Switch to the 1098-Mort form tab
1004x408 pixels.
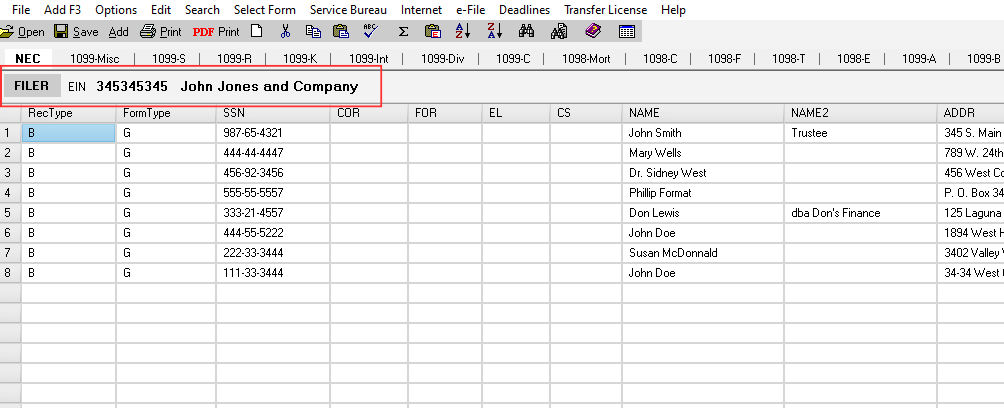[586, 59]
